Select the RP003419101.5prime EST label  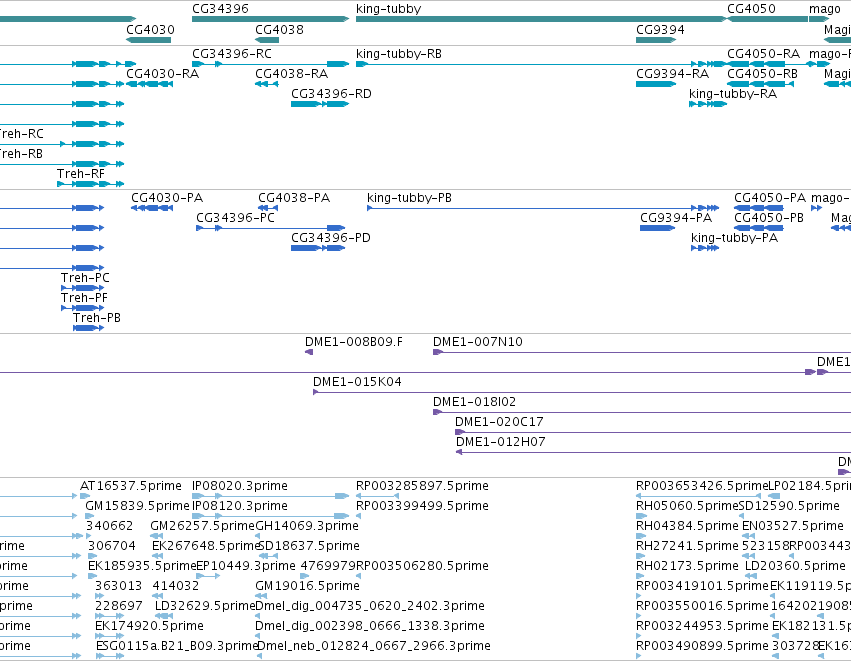click(703, 587)
